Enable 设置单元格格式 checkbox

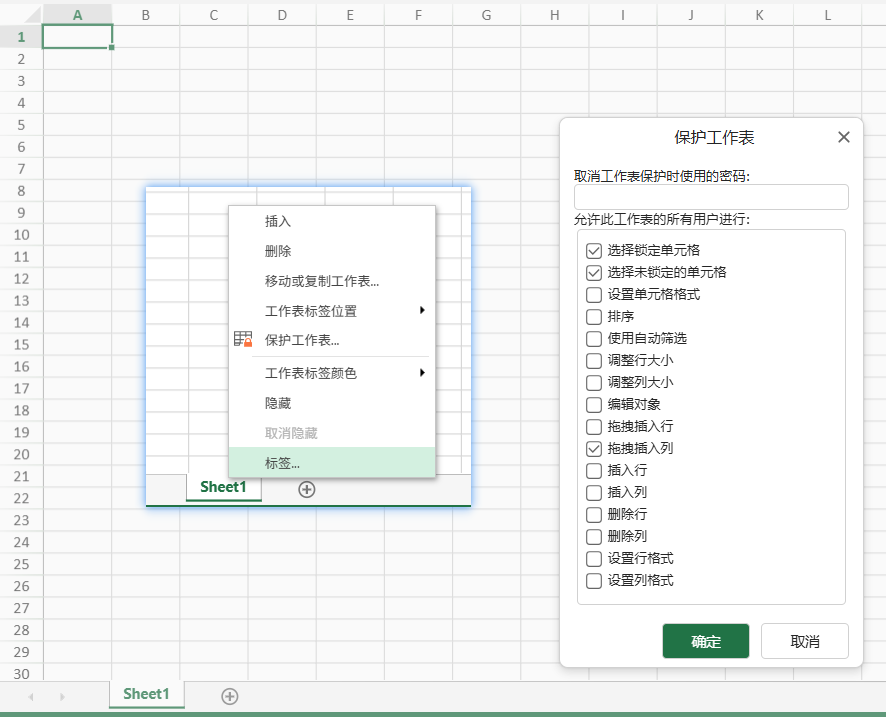tap(594, 294)
